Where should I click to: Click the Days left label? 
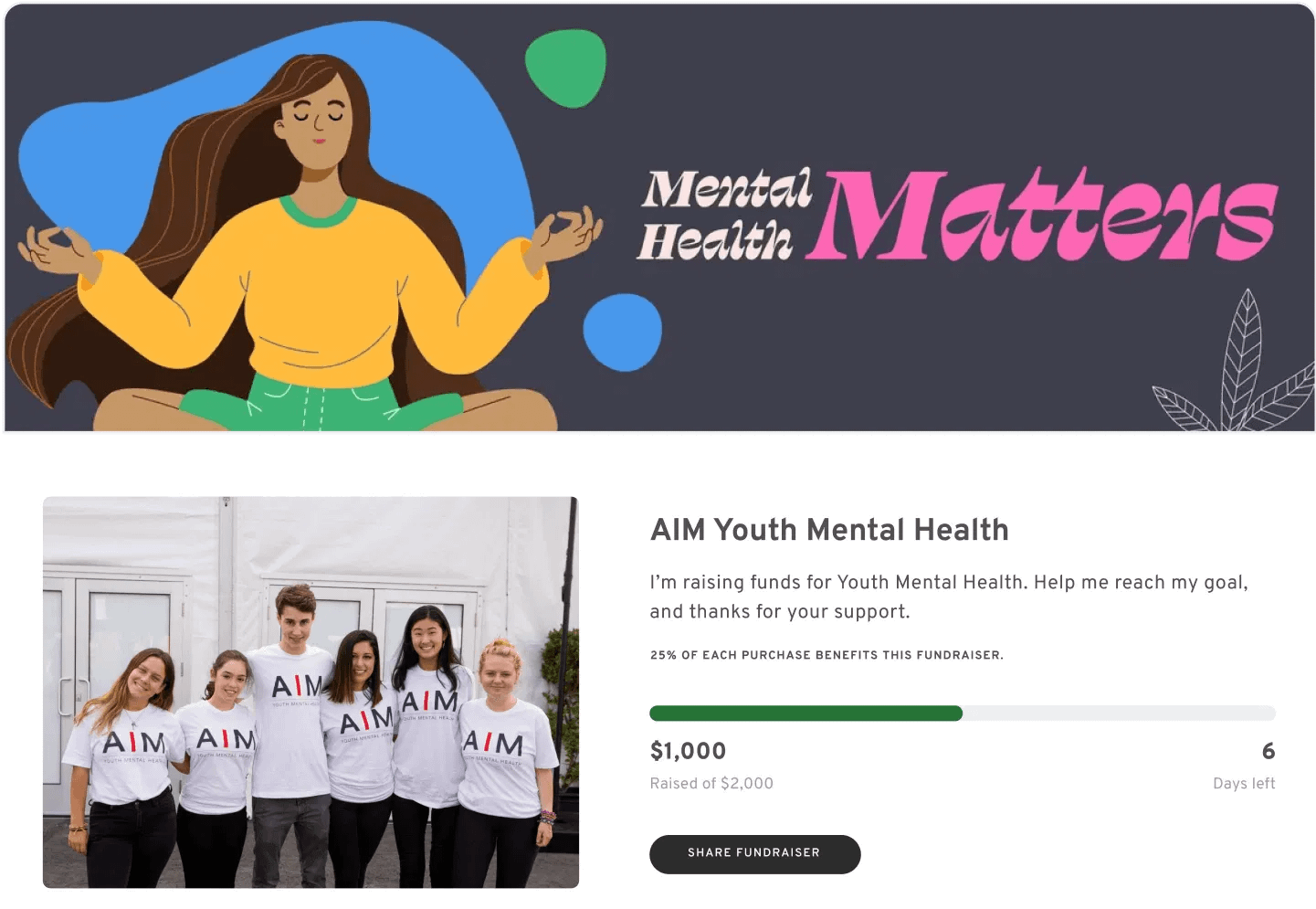click(x=1244, y=784)
